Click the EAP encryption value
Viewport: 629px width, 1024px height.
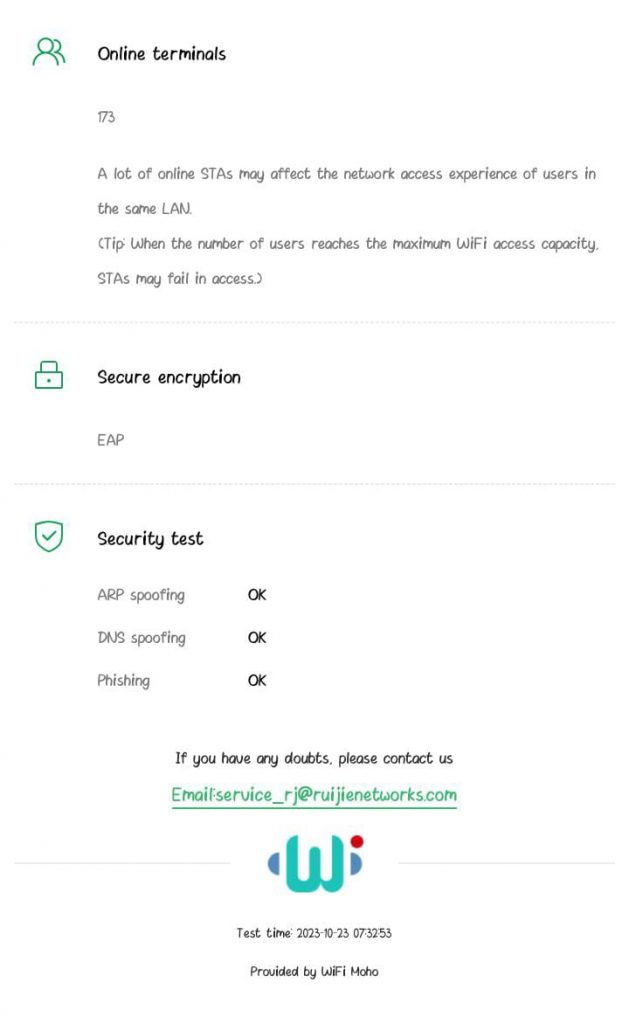(110, 440)
